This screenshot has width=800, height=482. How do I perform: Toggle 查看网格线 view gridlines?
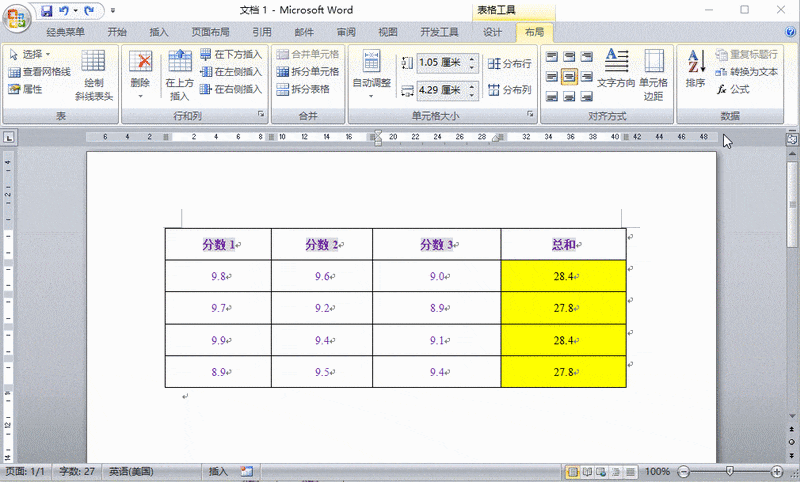click(39, 72)
